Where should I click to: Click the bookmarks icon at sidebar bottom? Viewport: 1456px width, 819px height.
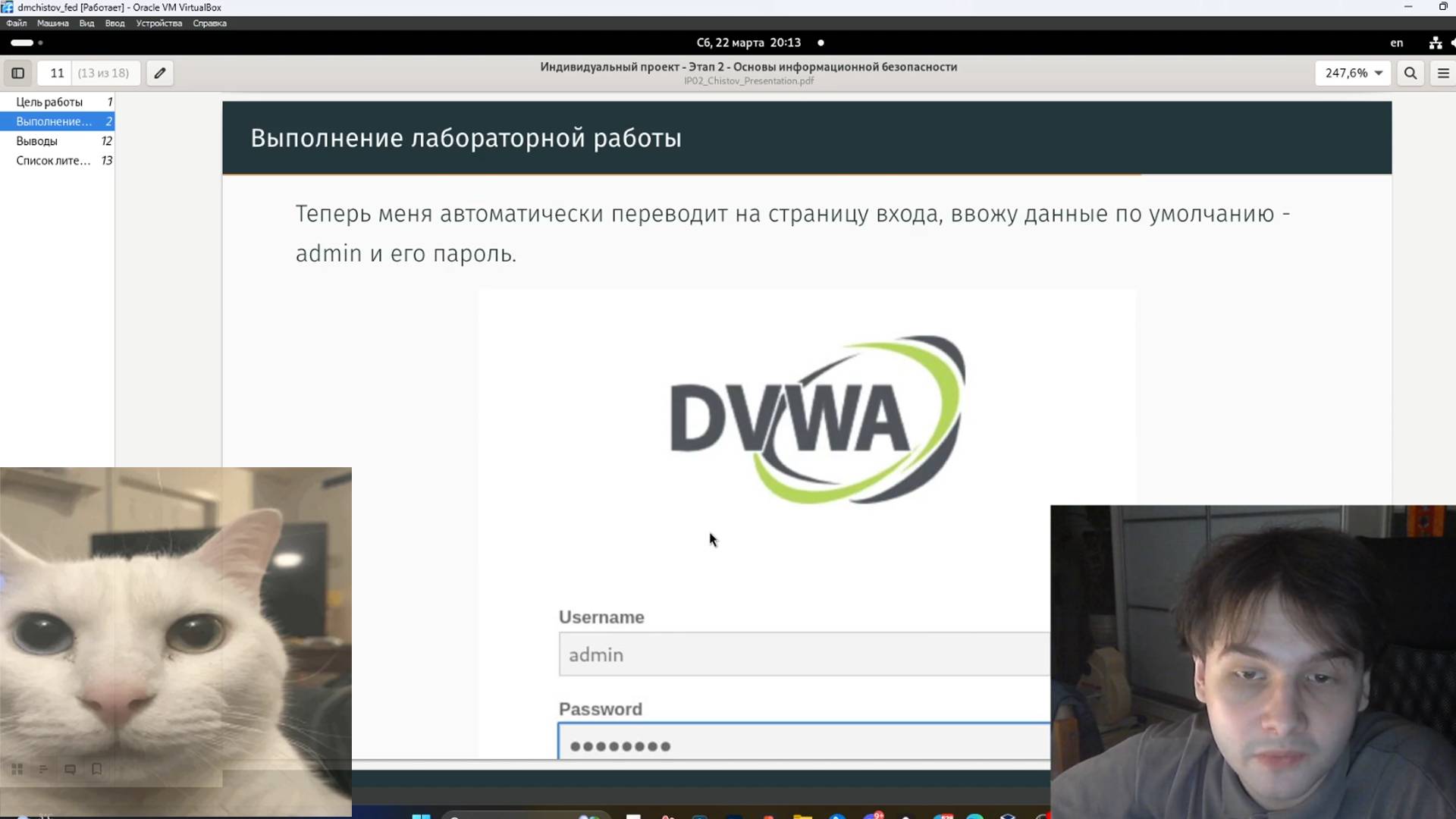[x=96, y=769]
